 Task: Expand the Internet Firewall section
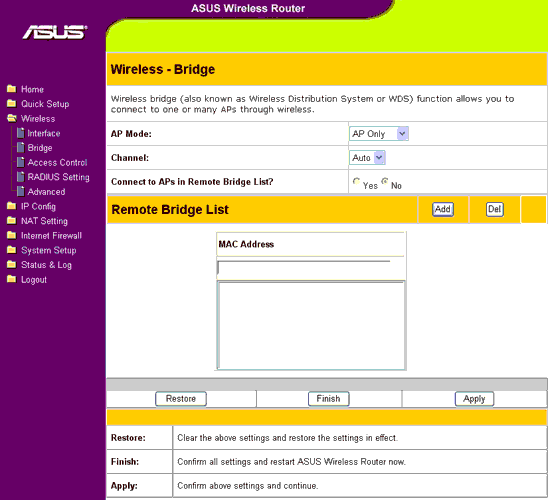tap(51, 236)
